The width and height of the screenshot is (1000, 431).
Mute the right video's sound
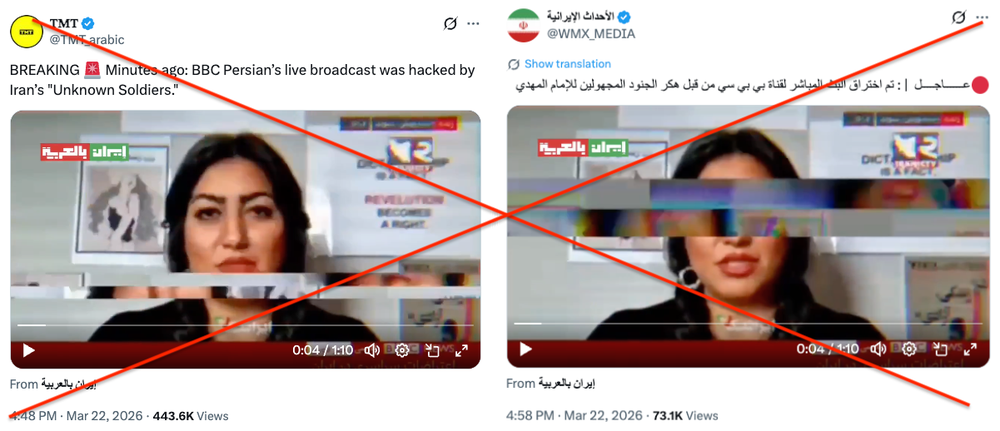(x=878, y=349)
